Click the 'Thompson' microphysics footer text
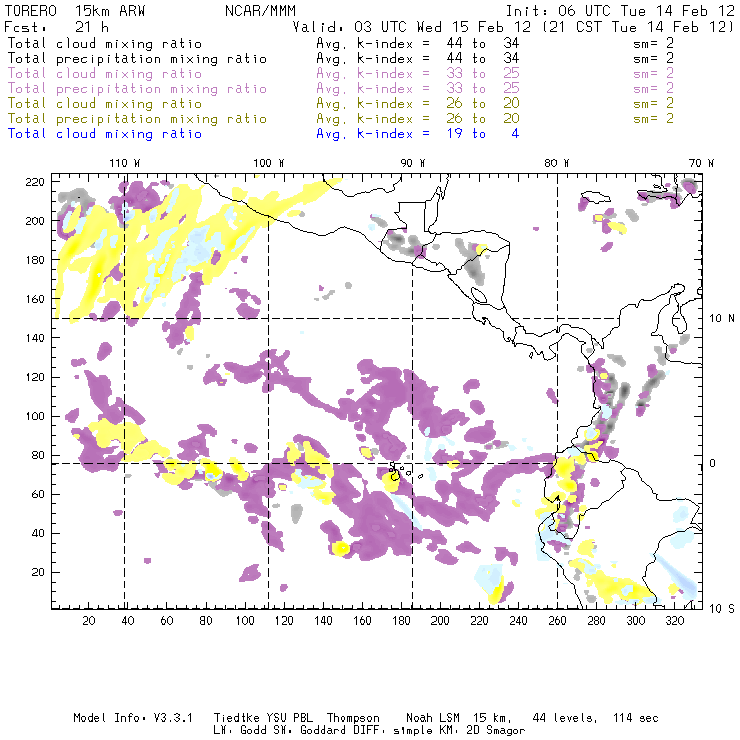Image resolution: width=740 pixels, height=740 pixels. tap(353, 718)
